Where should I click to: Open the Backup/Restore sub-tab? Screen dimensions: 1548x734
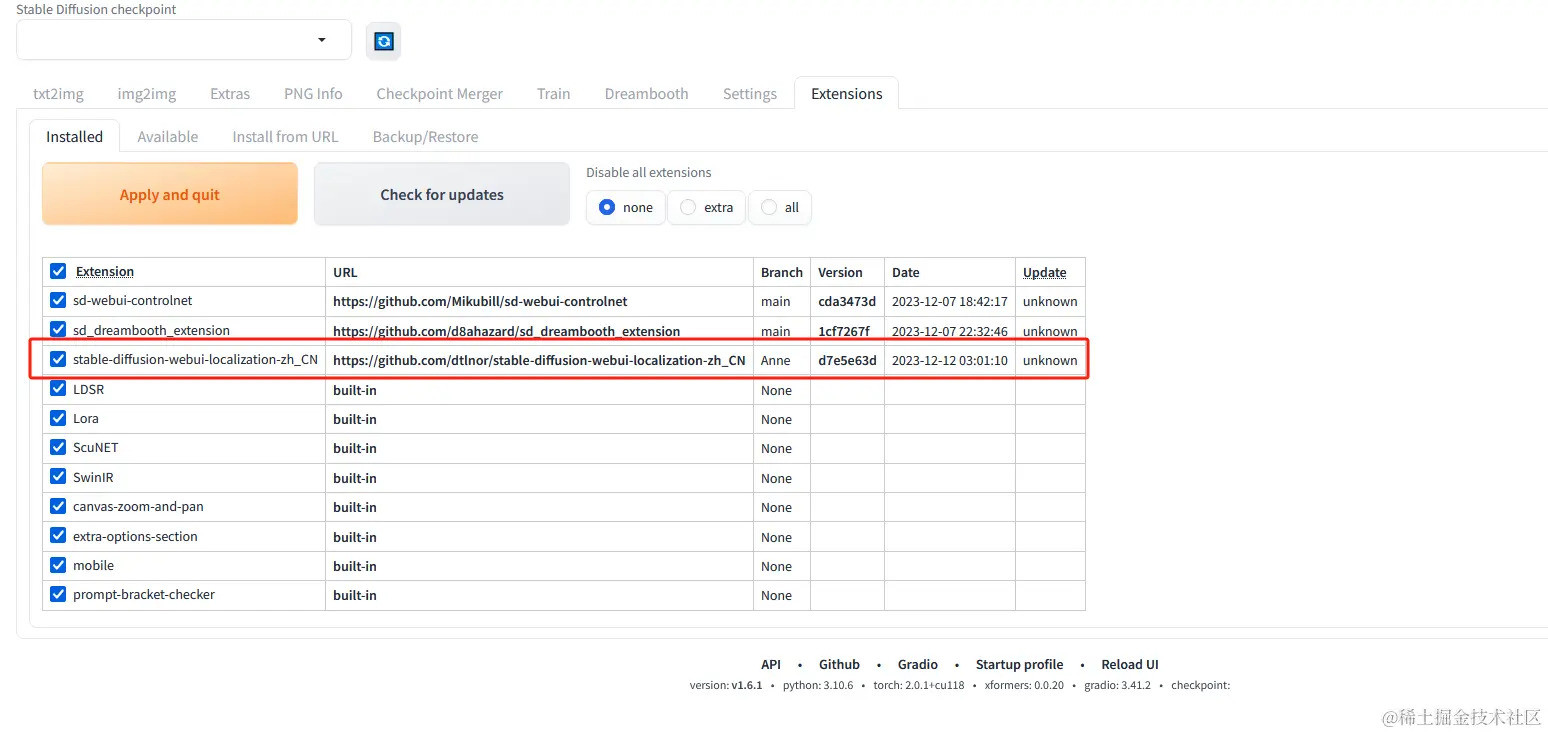click(x=426, y=137)
